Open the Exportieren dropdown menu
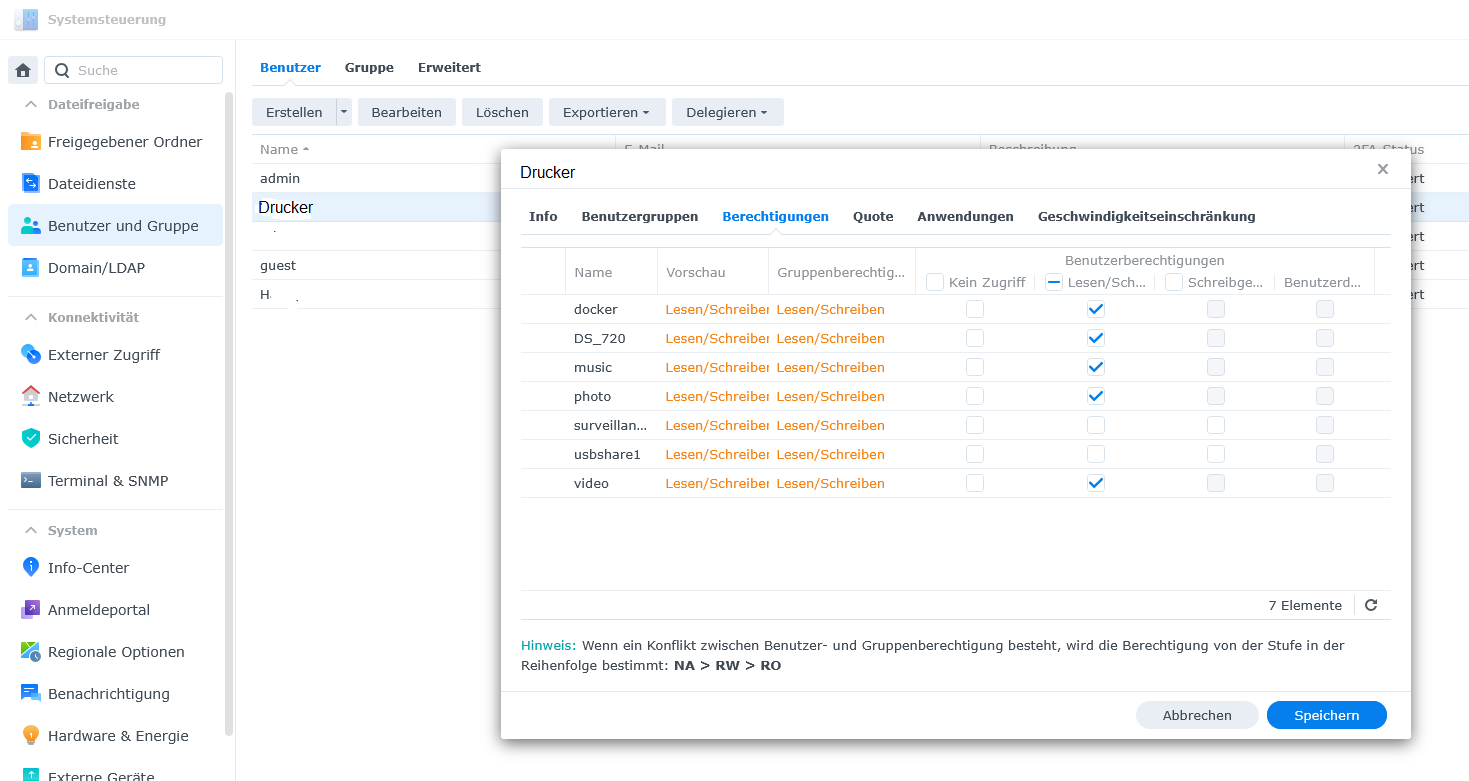 point(606,111)
